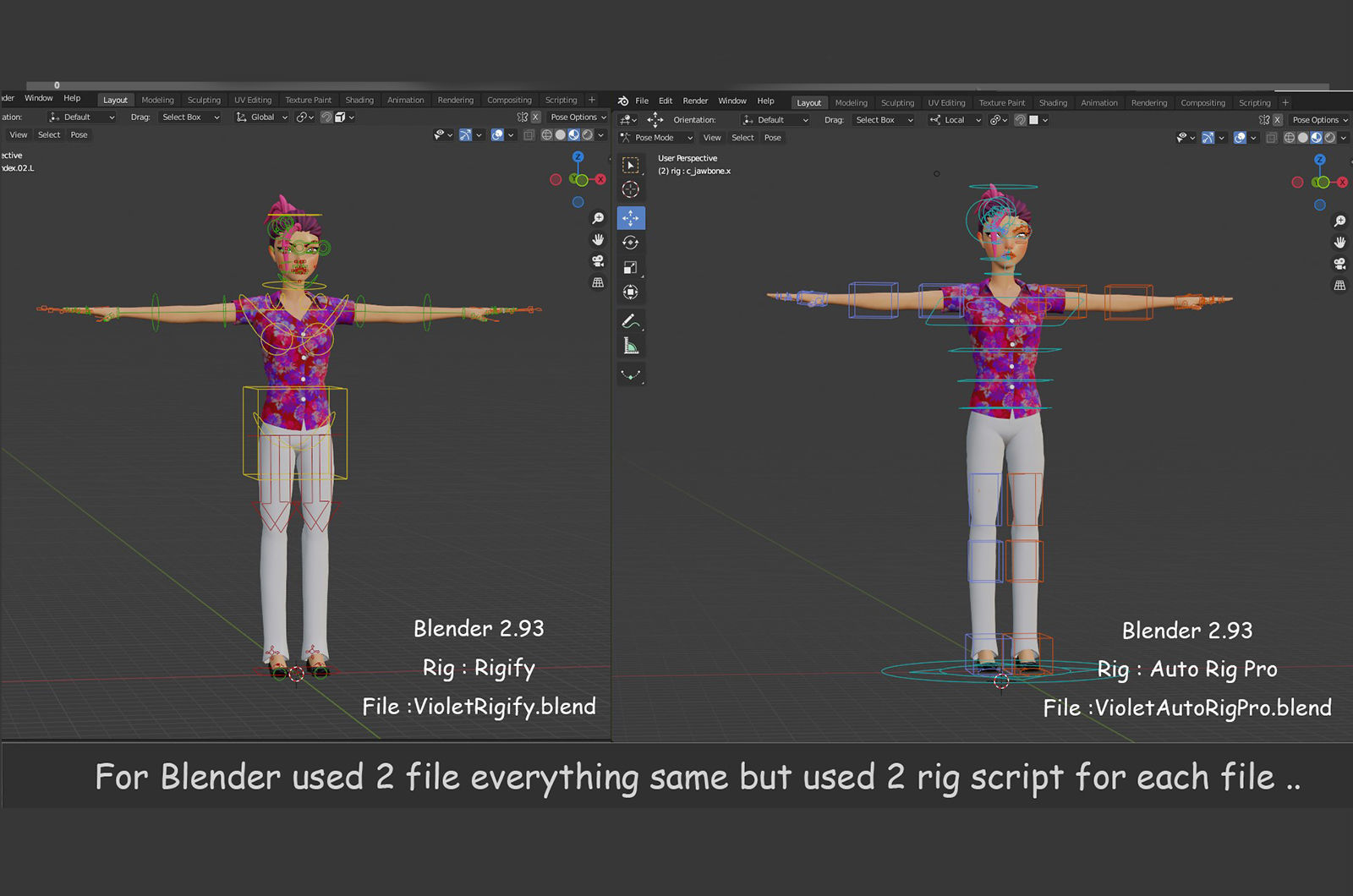Toggle proportional editing in right header
Image resolution: width=1353 pixels, height=896 pixels.
[x=1021, y=120]
